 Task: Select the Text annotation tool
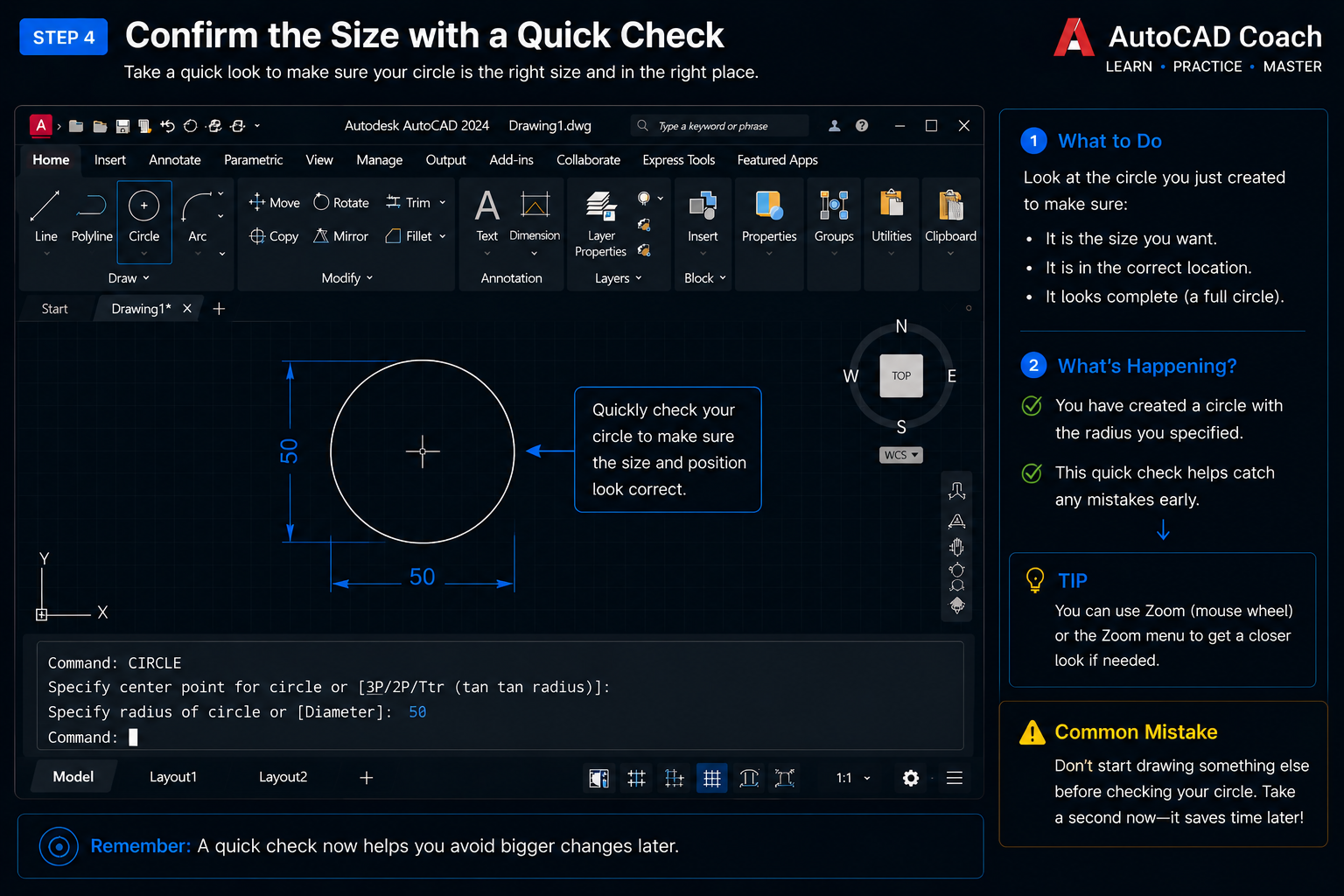[487, 217]
